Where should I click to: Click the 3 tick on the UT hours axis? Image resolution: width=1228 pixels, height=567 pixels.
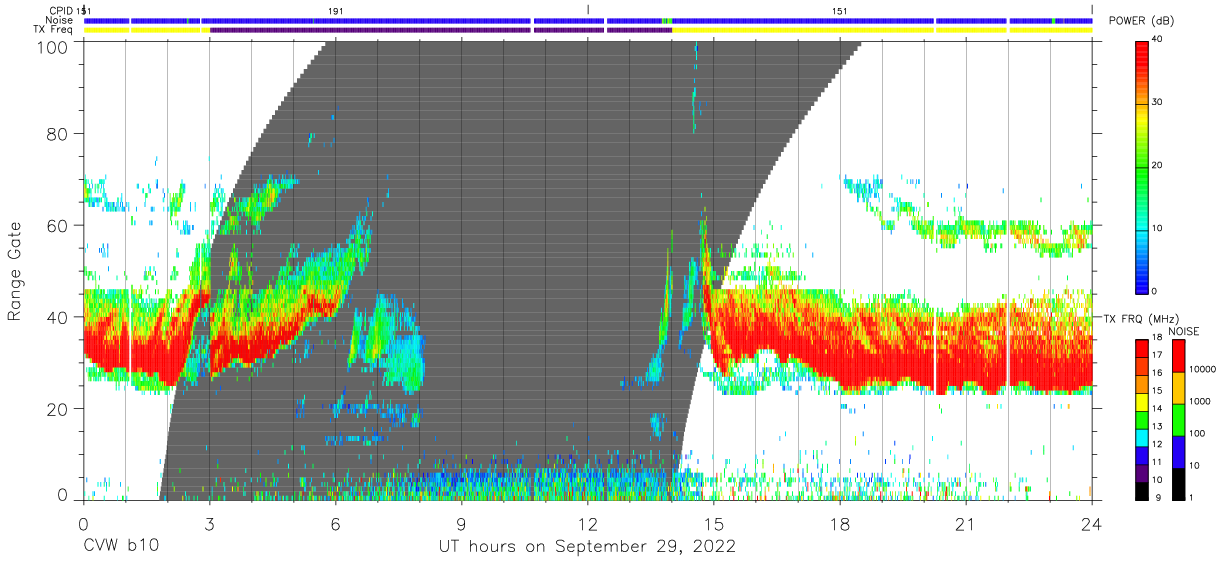[x=209, y=523]
